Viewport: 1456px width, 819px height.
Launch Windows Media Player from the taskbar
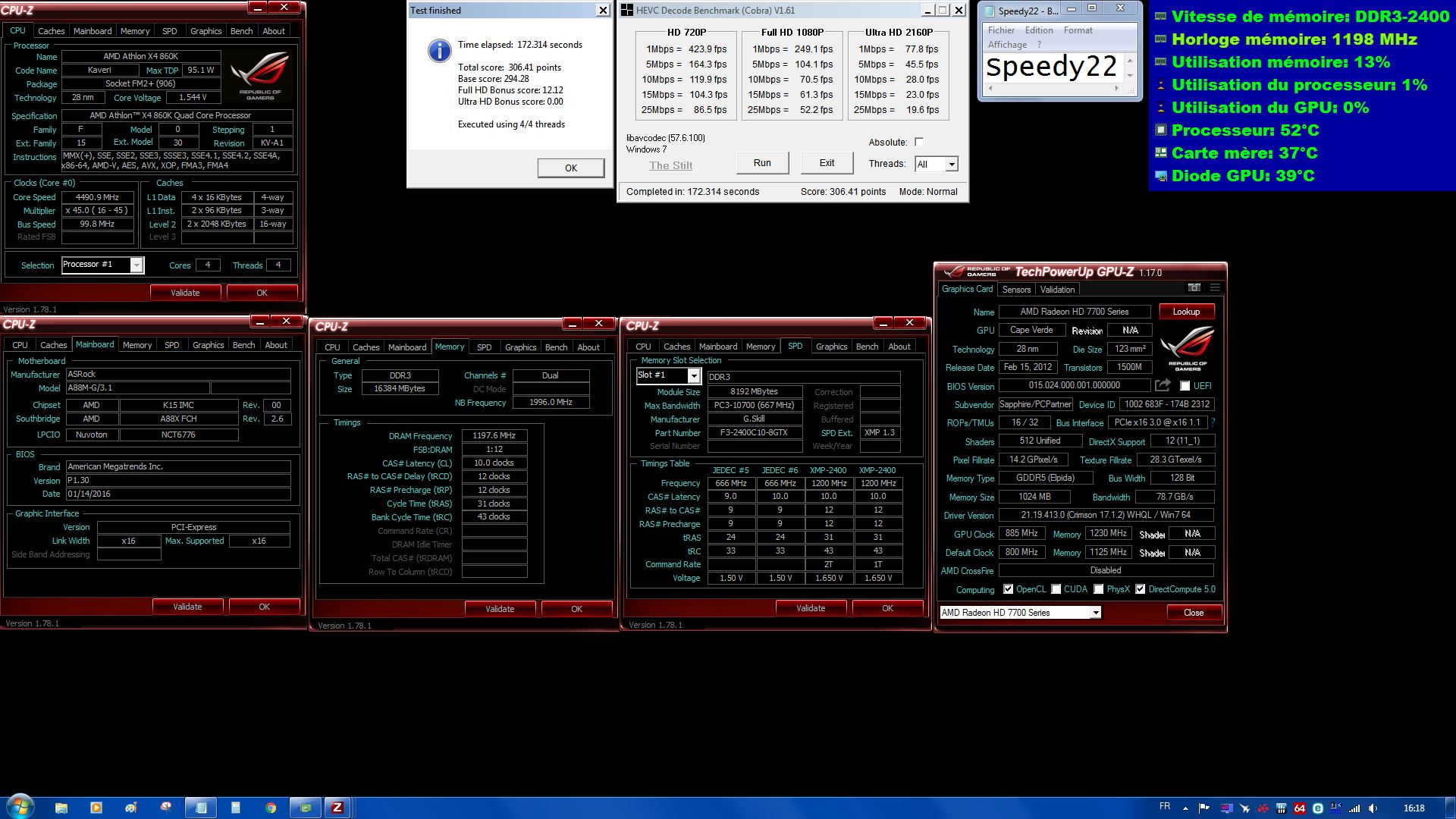(96, 808)
